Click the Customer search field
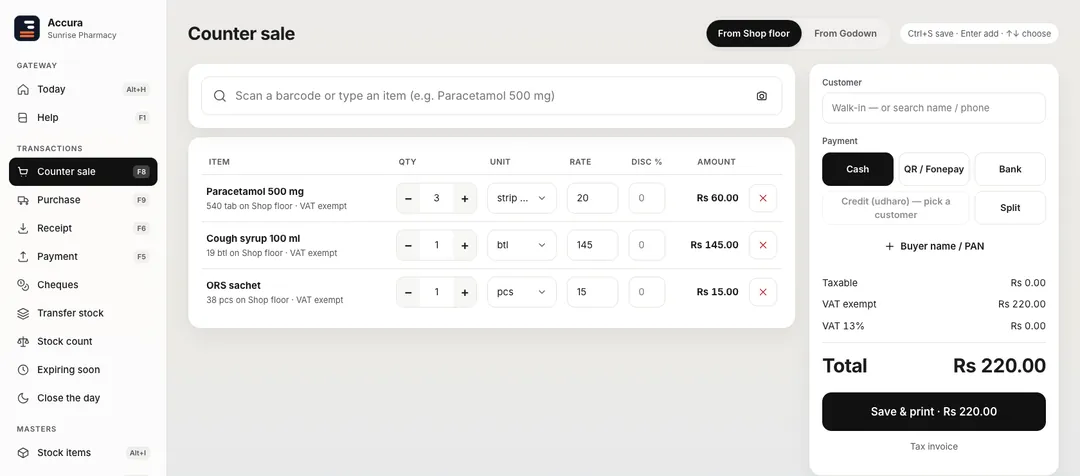 (933, 108)
